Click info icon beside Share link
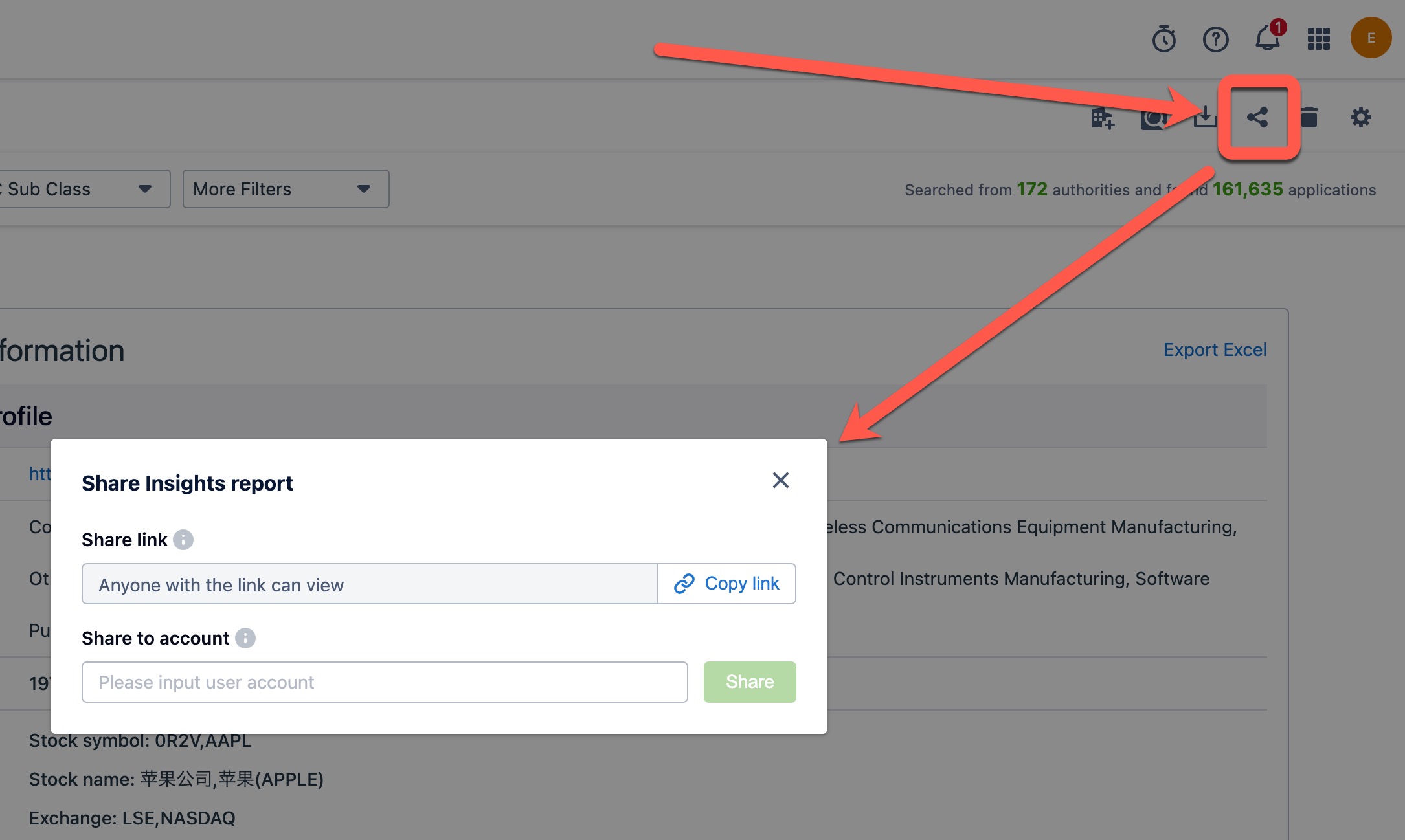 pyautogui.click(x=183, y=540)
